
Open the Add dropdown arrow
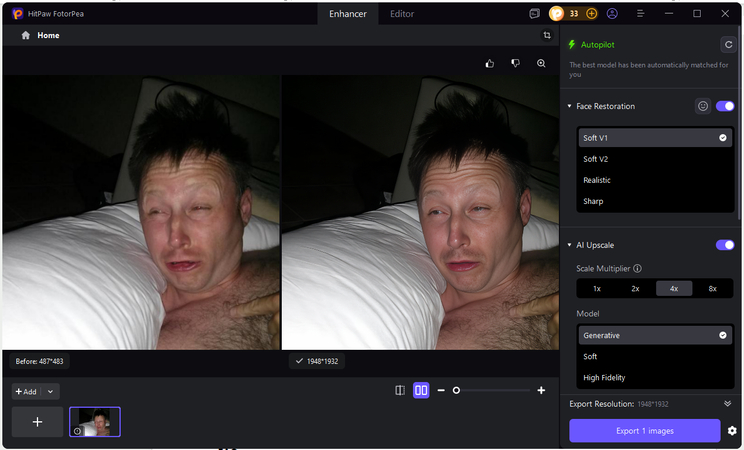click(x=50, y=392)
